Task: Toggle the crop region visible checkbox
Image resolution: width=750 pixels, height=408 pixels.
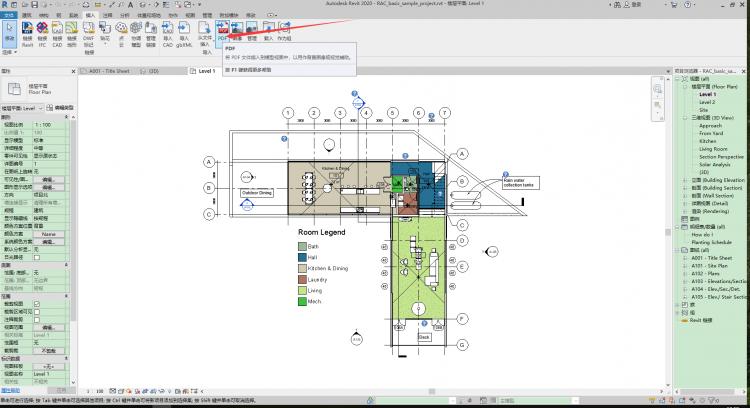Action: coord(37,311)
